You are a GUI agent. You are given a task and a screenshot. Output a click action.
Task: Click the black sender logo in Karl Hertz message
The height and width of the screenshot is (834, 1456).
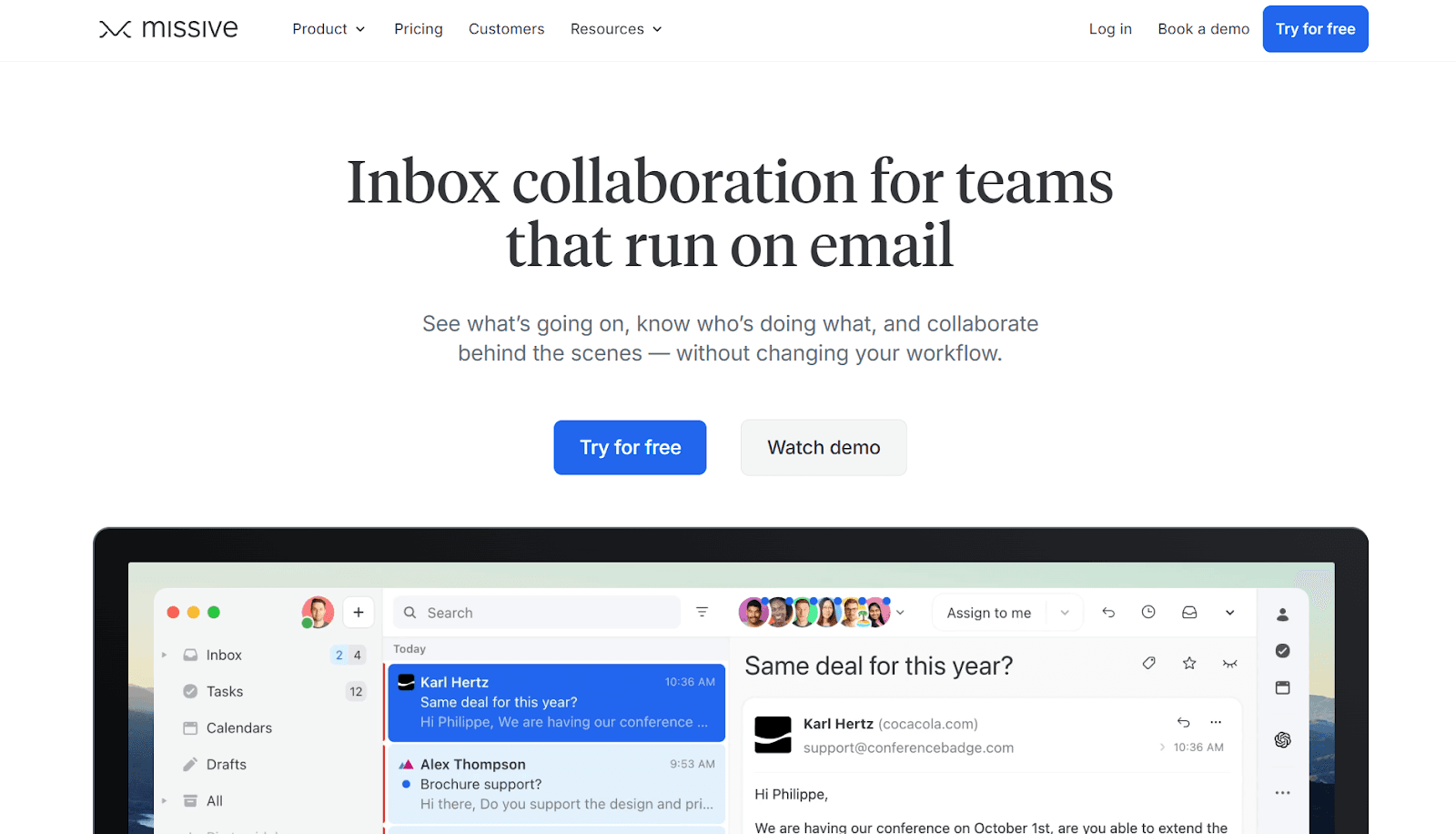773,735
